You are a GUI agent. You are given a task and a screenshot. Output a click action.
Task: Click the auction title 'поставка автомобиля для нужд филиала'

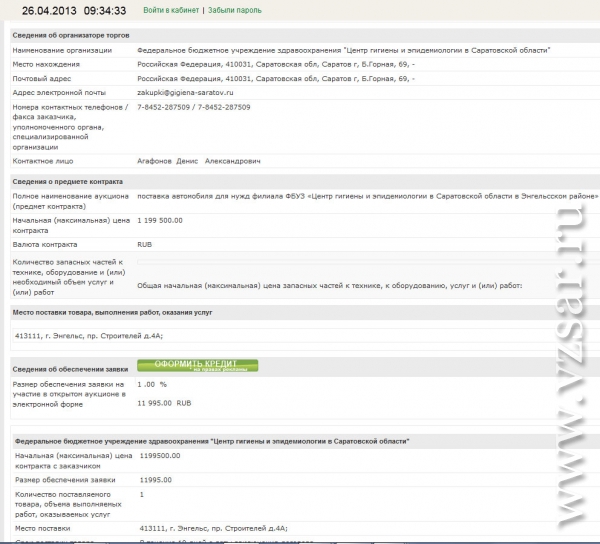367,196
